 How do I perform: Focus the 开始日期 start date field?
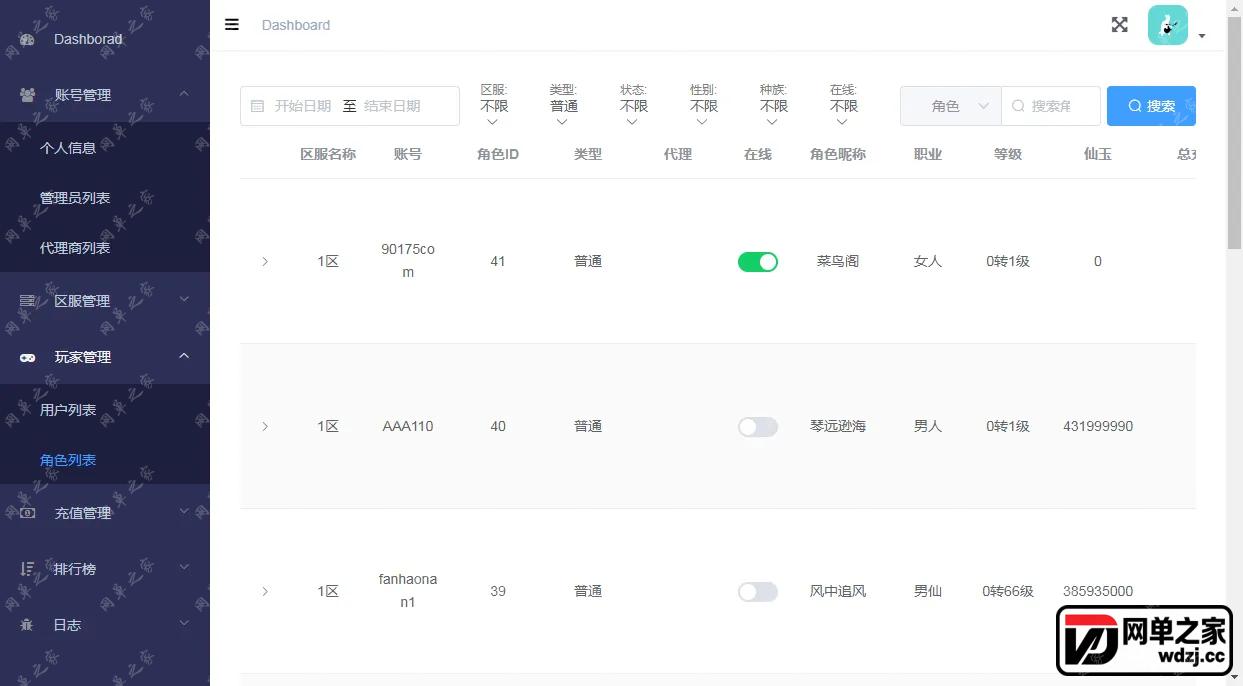coord(303,106)
